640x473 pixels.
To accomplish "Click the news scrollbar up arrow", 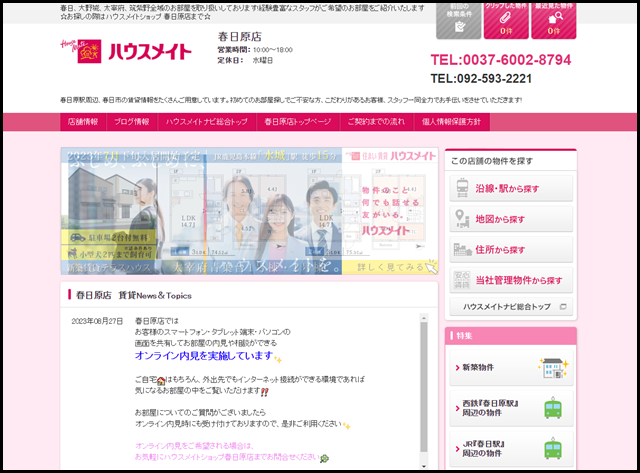I will click(424, 318).
